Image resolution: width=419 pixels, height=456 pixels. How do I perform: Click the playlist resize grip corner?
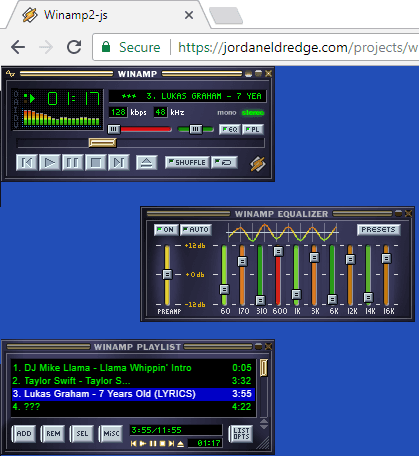coord(264,444)
